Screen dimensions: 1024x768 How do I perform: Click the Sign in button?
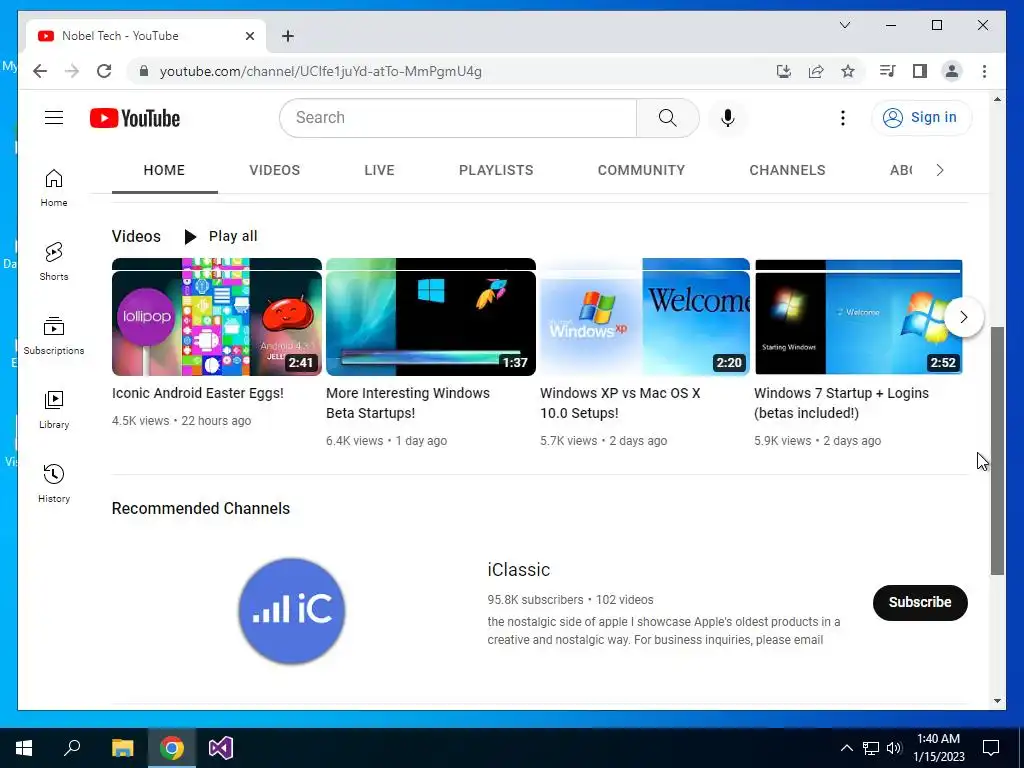tap(921, 118)
